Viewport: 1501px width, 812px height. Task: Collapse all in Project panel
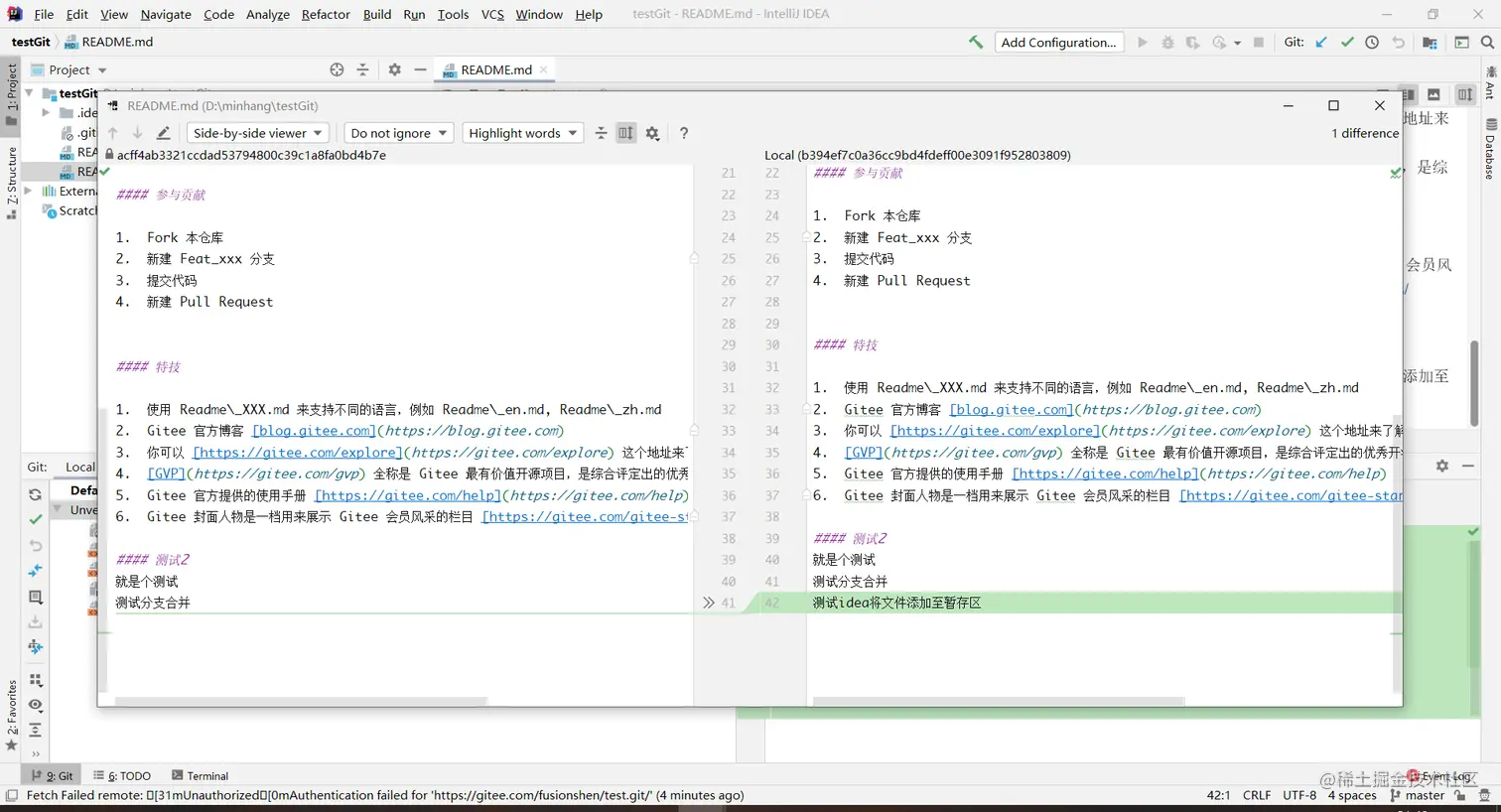(362, 69)
